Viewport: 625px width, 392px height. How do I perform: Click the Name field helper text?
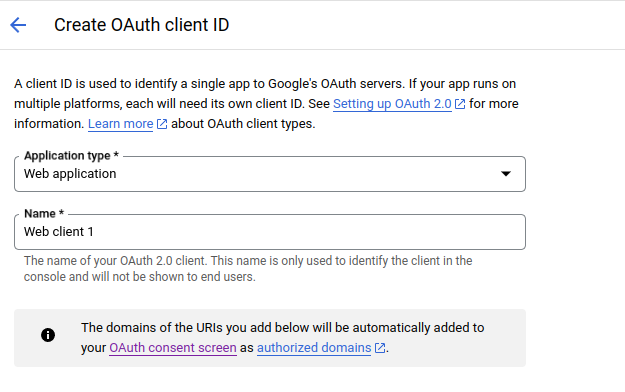[x=248, y=269]
